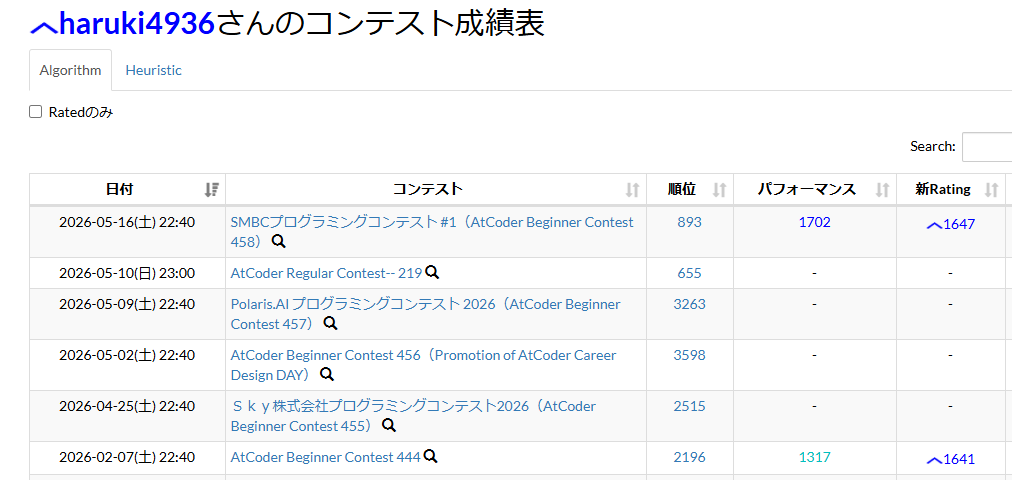Open rank 655 standings link
Screen dimensions: 1012x480
pos(689,274)
